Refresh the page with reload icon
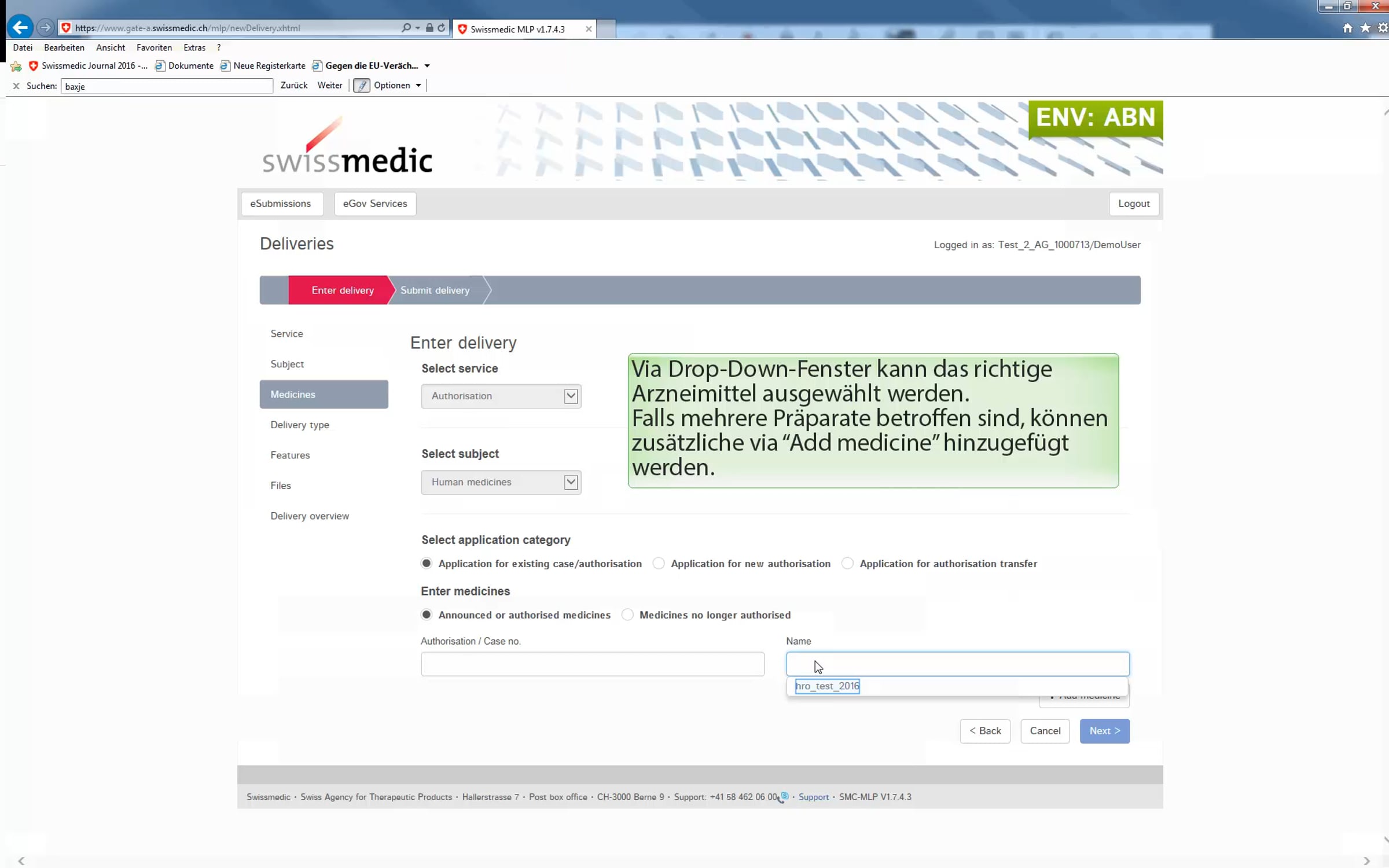Image resolution: width=1389 pixels, height=868 pixels. pyautogui.click(x=442, y=28)
